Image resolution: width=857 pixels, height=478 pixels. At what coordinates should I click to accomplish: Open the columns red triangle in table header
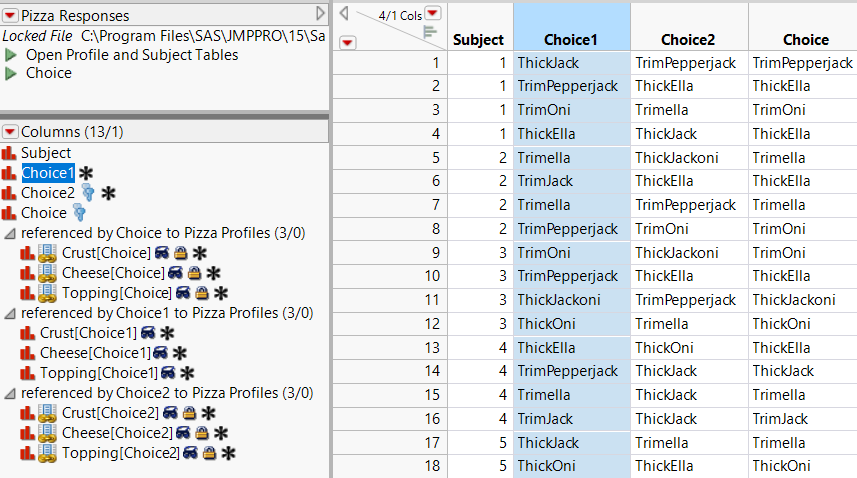(x=433, y=13)
